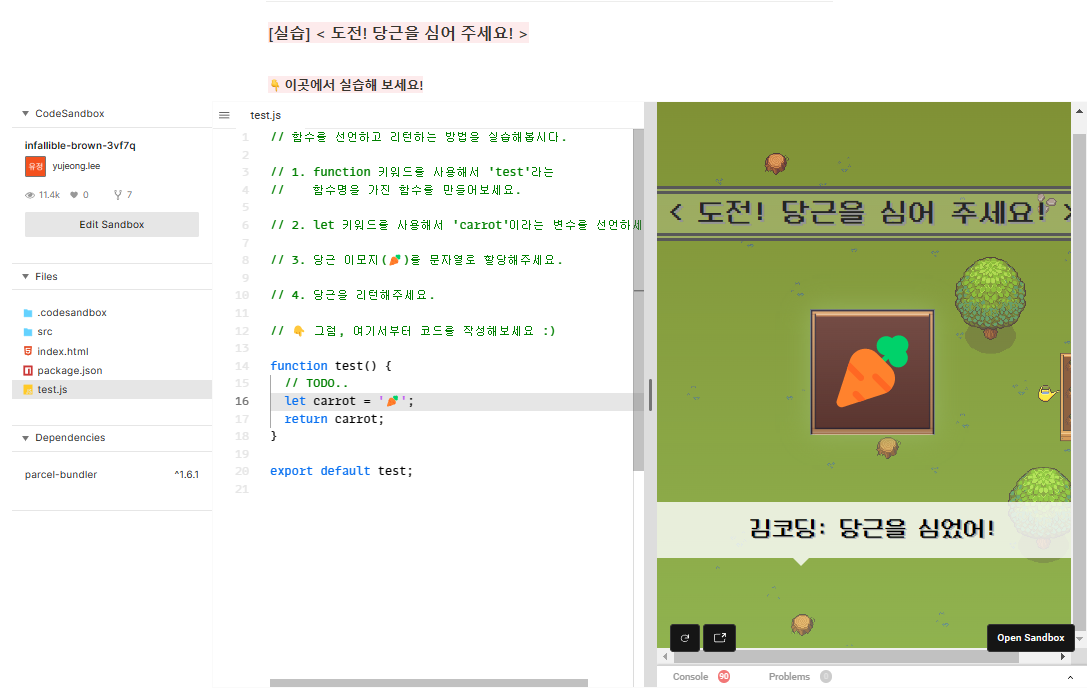This screenshot has height=688, width=1089.
Task: Toggle sidebar with hamburger menu icon
Action: (x=224, y=115)
